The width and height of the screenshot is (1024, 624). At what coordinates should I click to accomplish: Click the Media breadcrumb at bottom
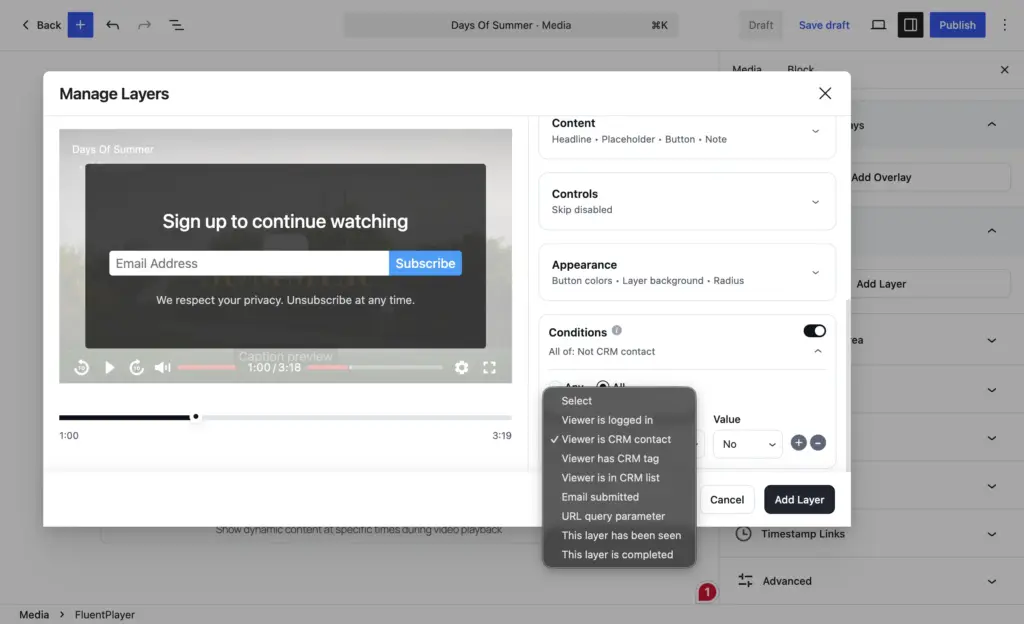point(34,614)
